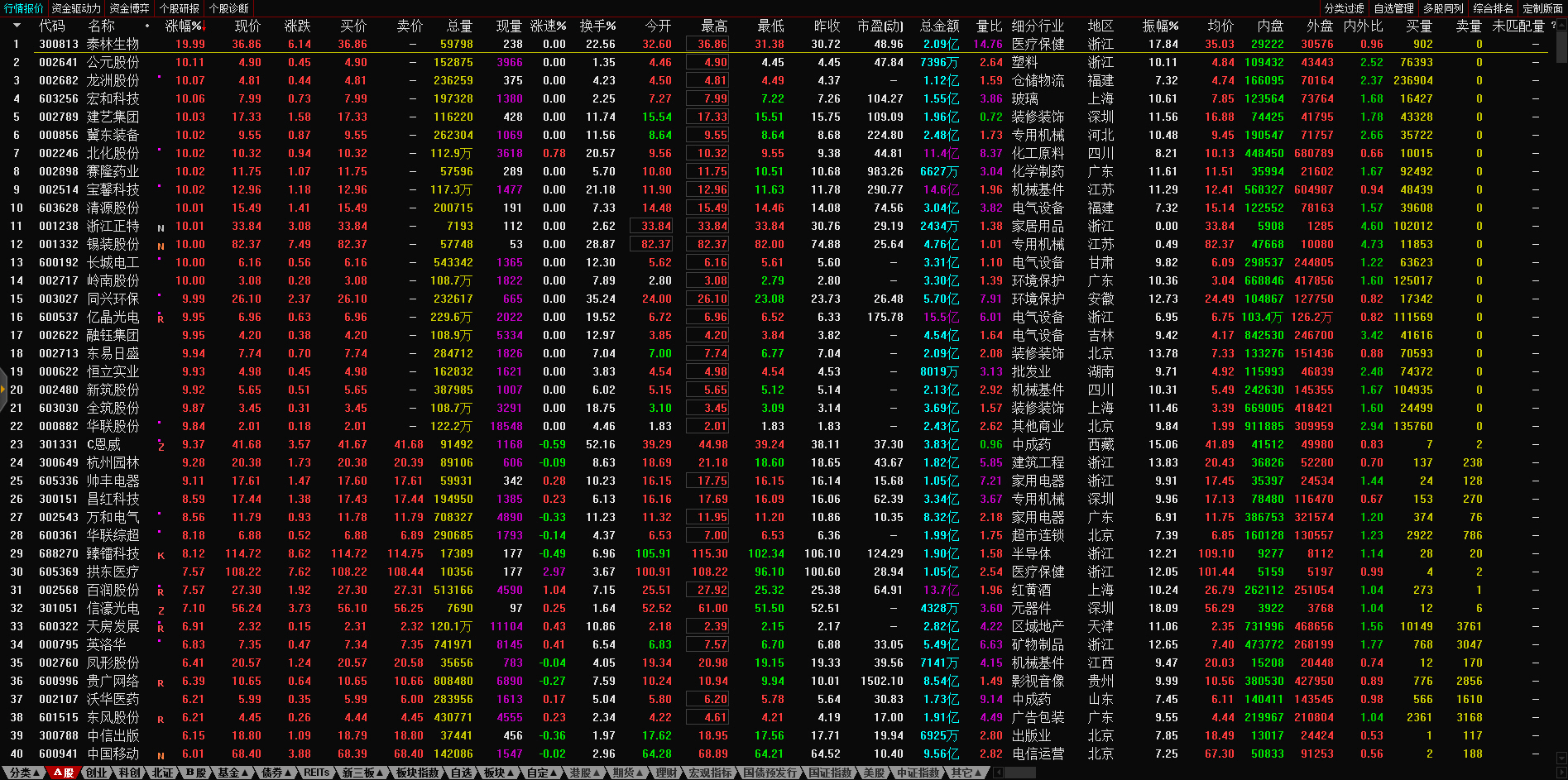Click the left scroll arrow after the bottom tabs
The image size is (1568, 780).
[998, 773]
